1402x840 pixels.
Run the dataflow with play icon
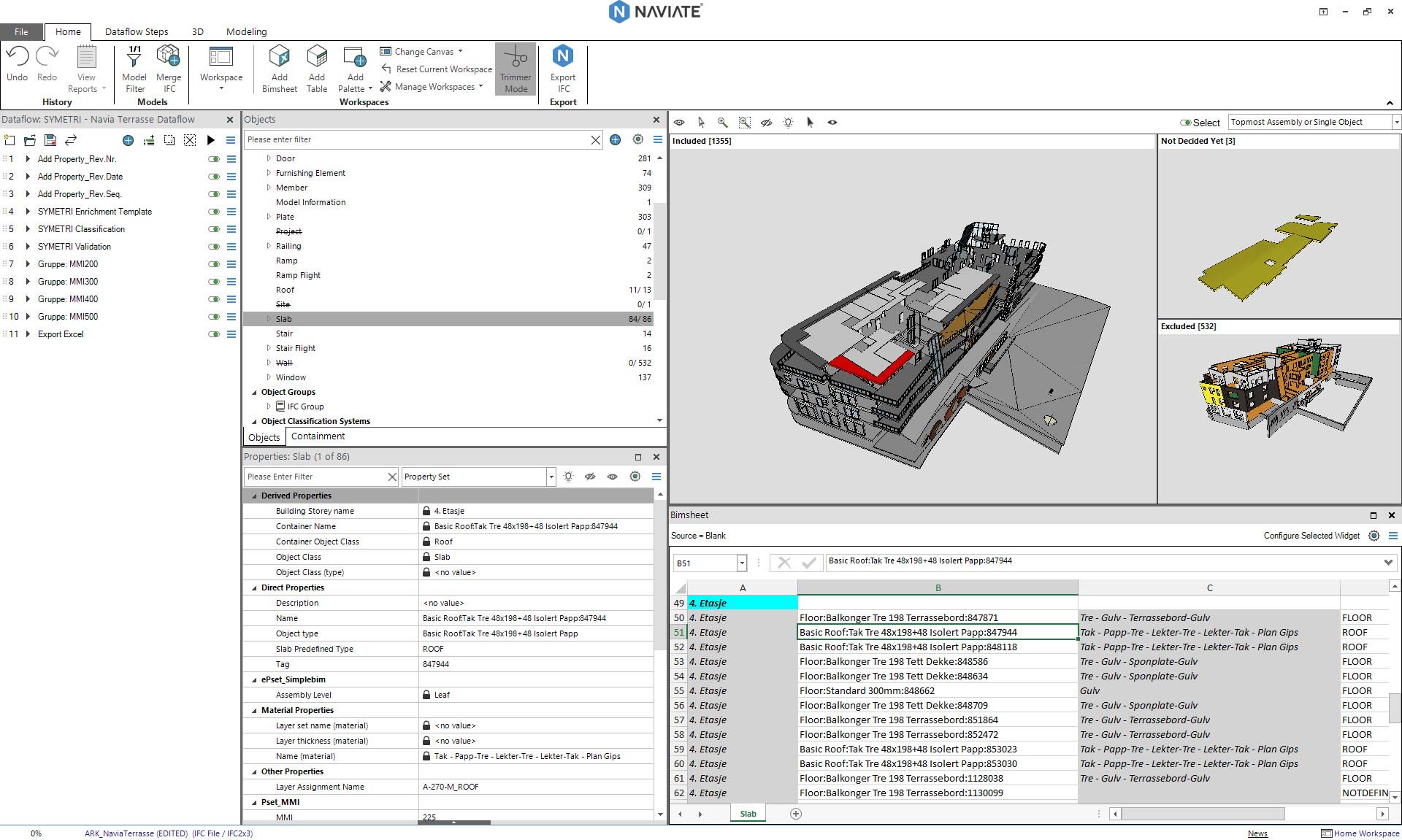tap(211, 140)
